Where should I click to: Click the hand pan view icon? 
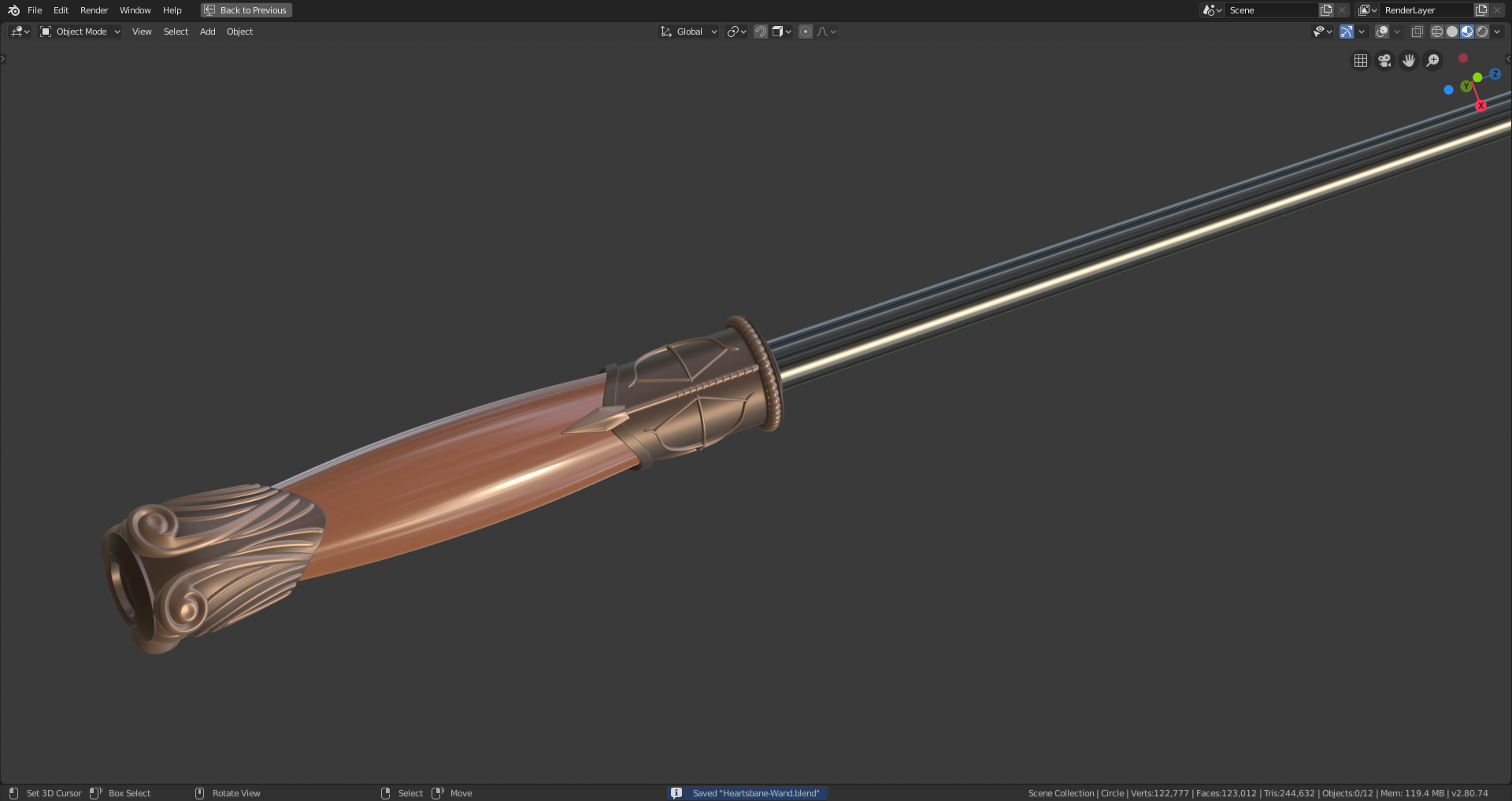point(1409,61)
